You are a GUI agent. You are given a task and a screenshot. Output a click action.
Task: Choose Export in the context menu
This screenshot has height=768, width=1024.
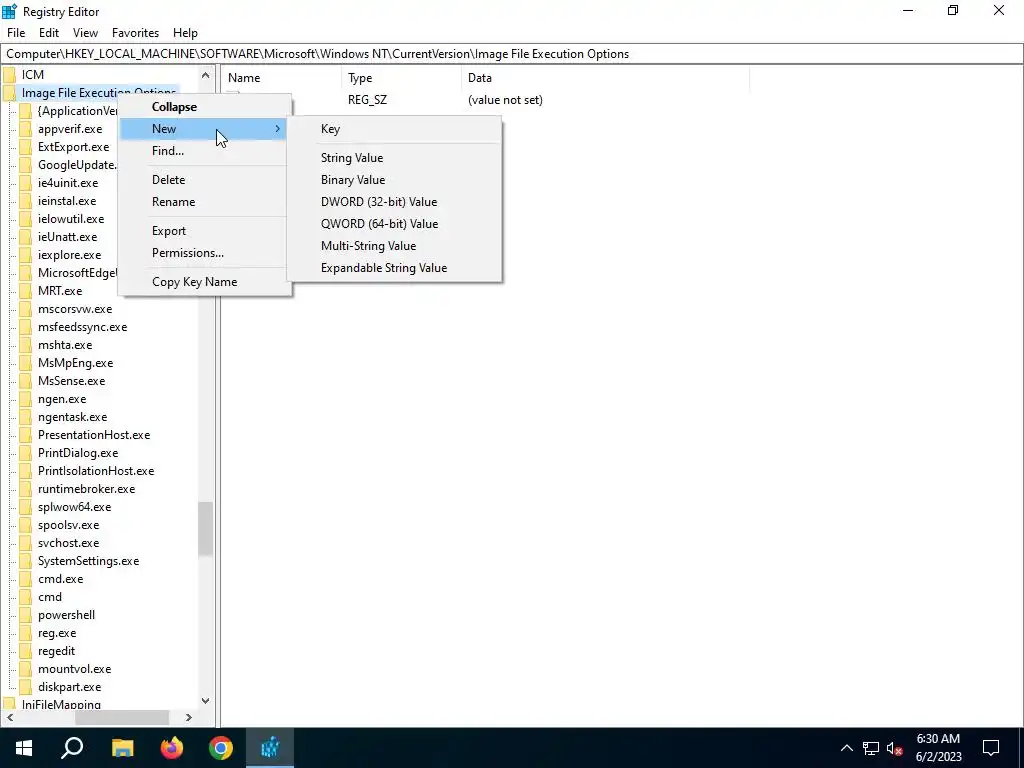click(204, 231)
